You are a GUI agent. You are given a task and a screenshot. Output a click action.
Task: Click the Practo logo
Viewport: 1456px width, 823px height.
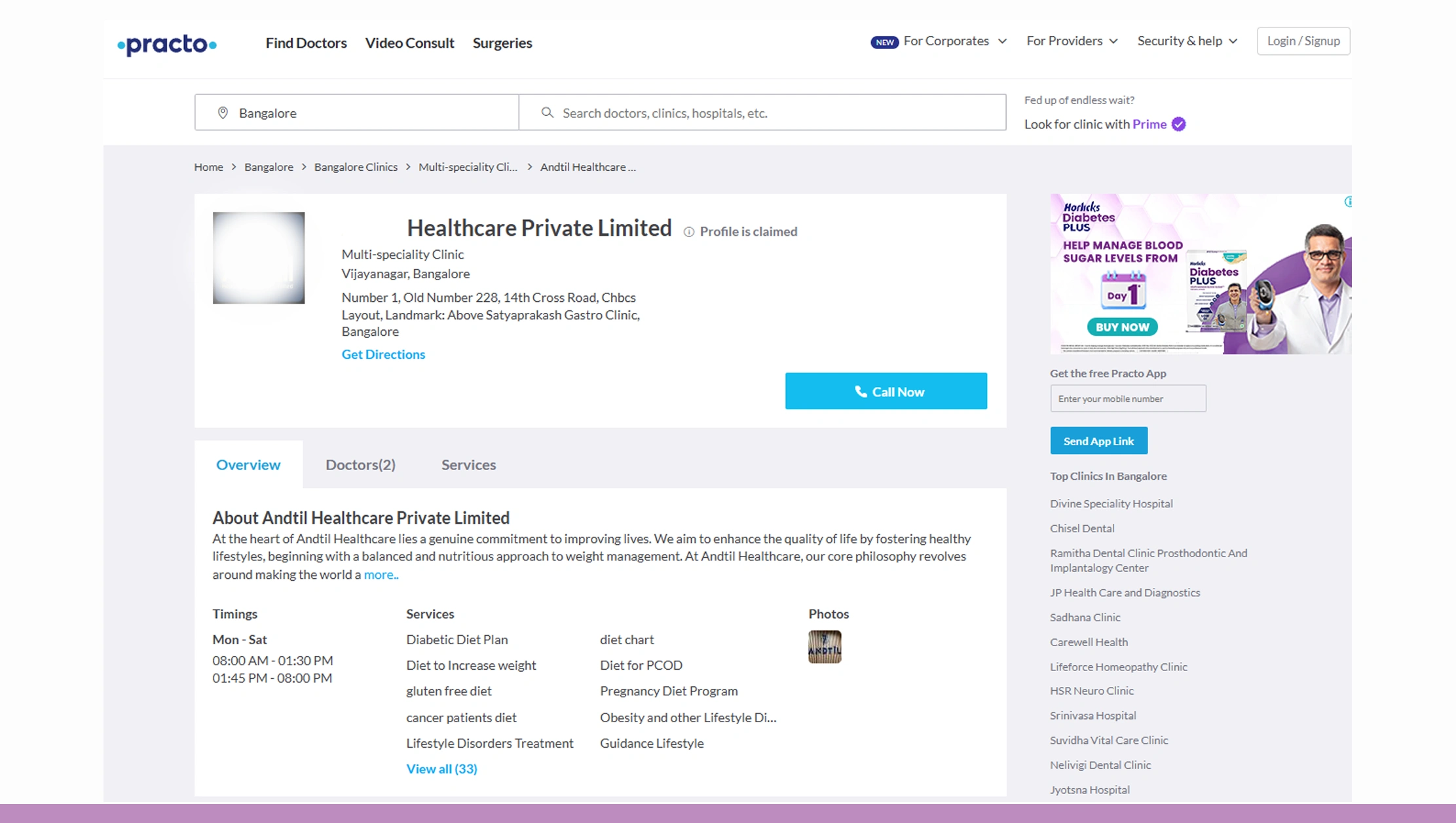(166, 45)
